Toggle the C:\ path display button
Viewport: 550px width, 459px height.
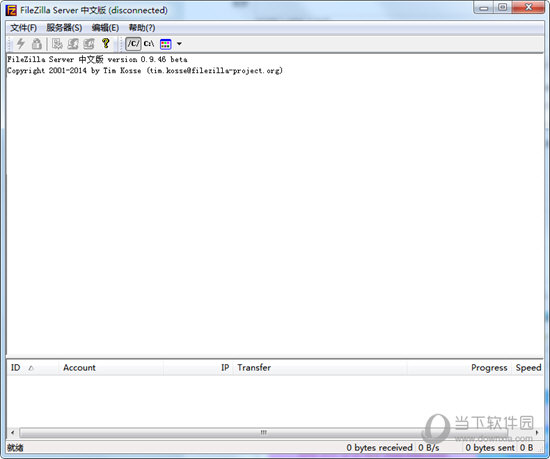click(149, 44)
